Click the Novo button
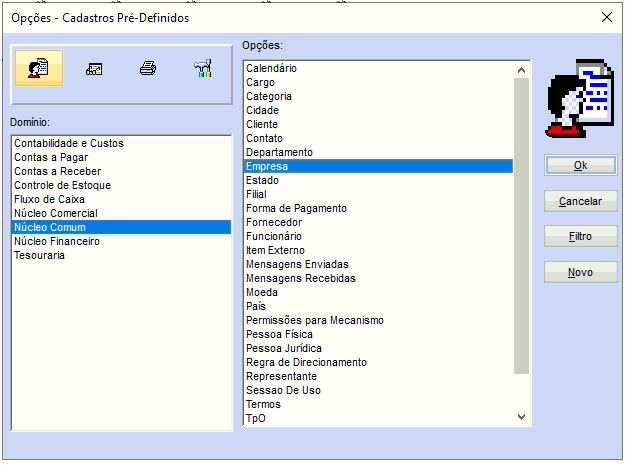The width and height of the screenshot is (626, 465). click(580, 272)
